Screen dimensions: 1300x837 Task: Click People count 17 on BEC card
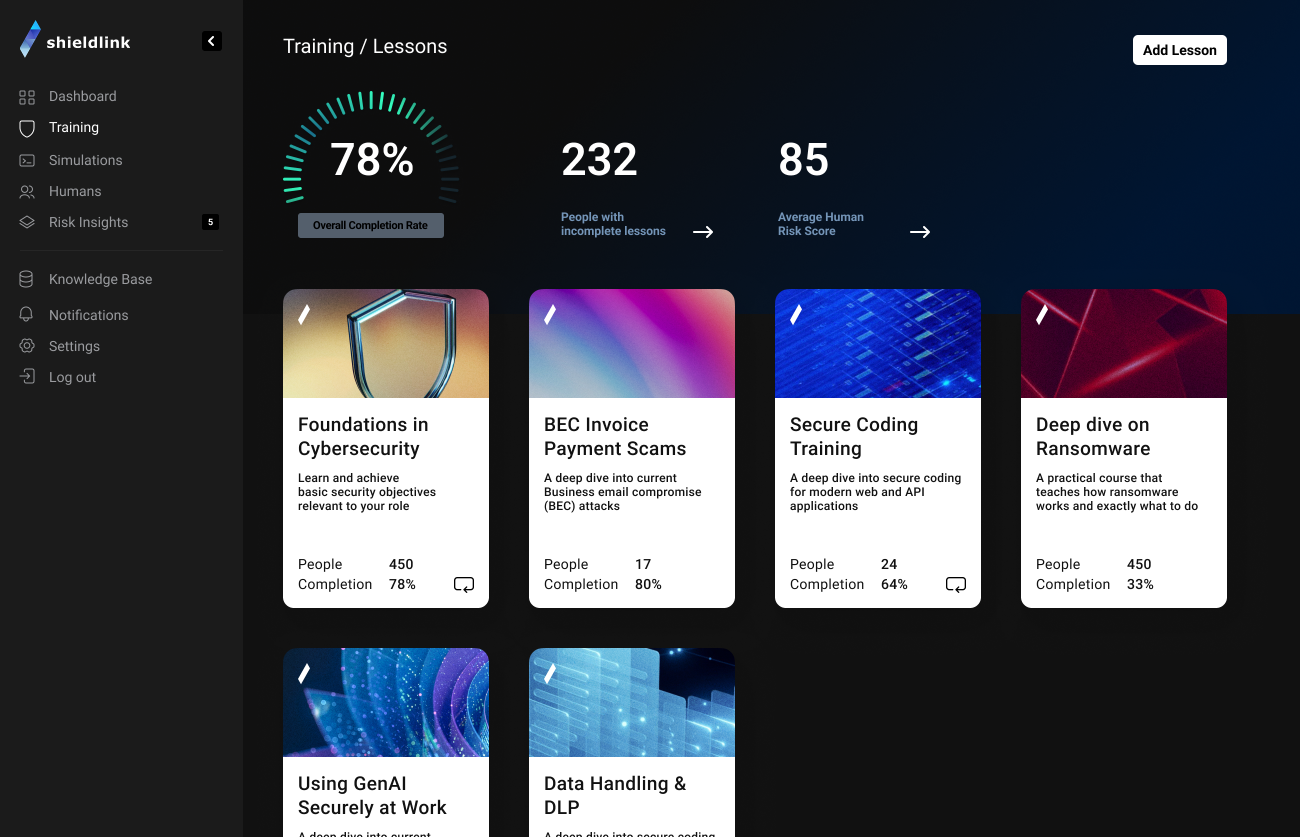pyautogui.click(x=643, y=565)
